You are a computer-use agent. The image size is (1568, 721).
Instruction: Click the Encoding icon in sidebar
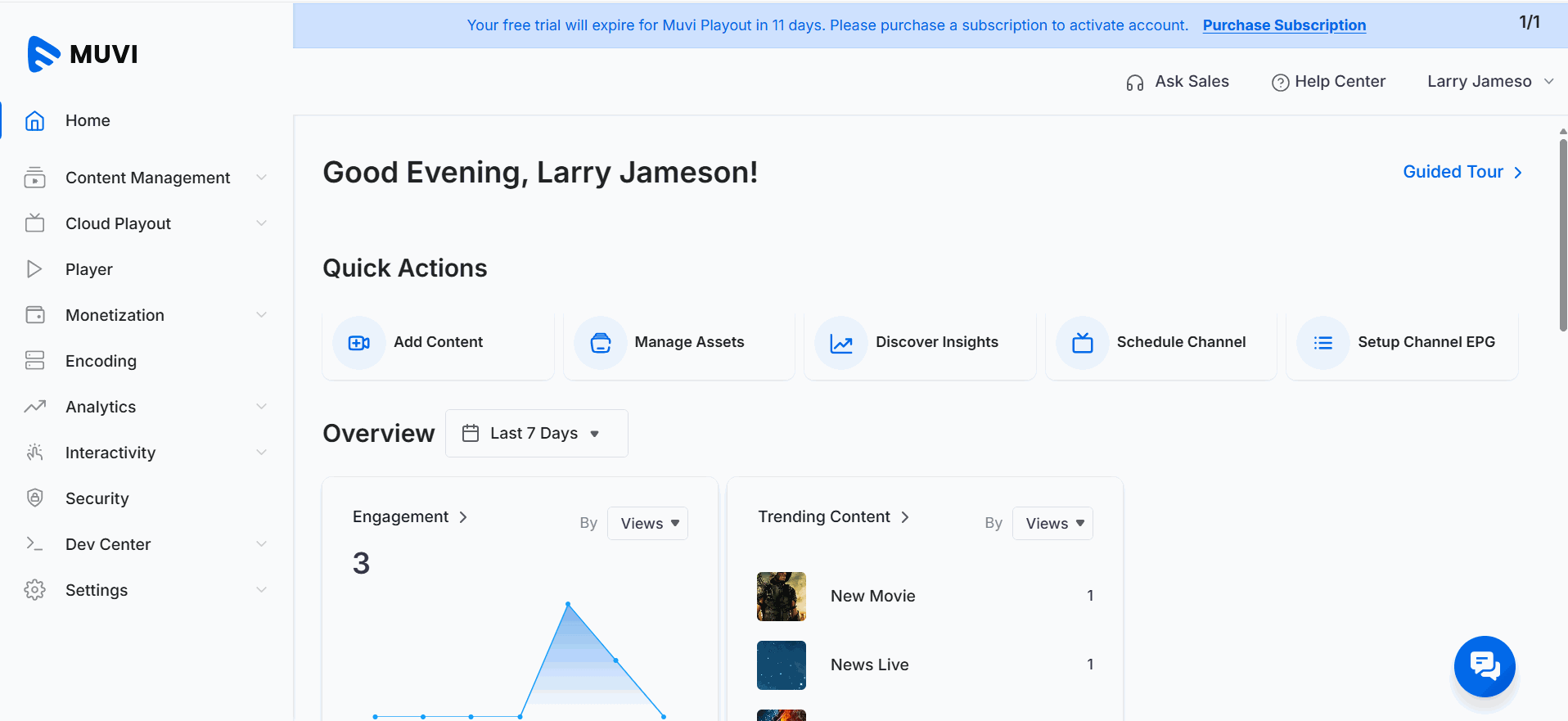[x=34, y=361]
